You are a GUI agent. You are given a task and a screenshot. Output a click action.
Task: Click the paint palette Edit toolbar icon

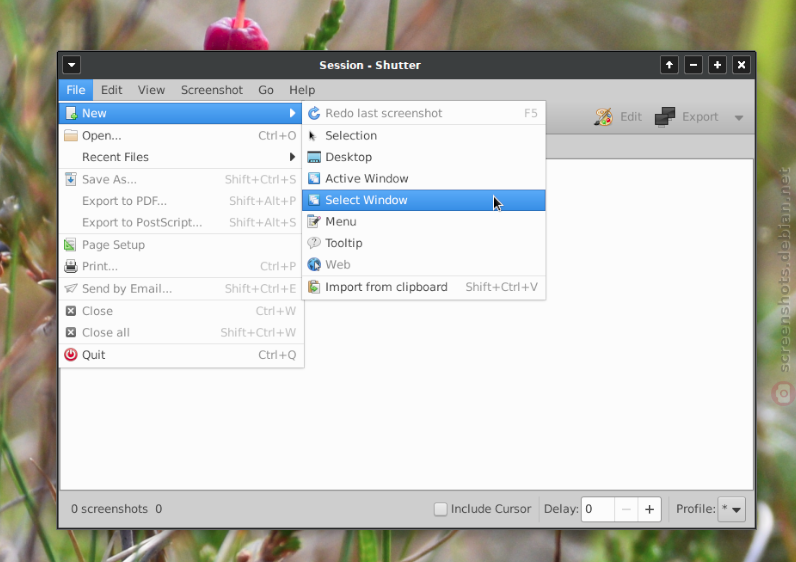(604, 117)
